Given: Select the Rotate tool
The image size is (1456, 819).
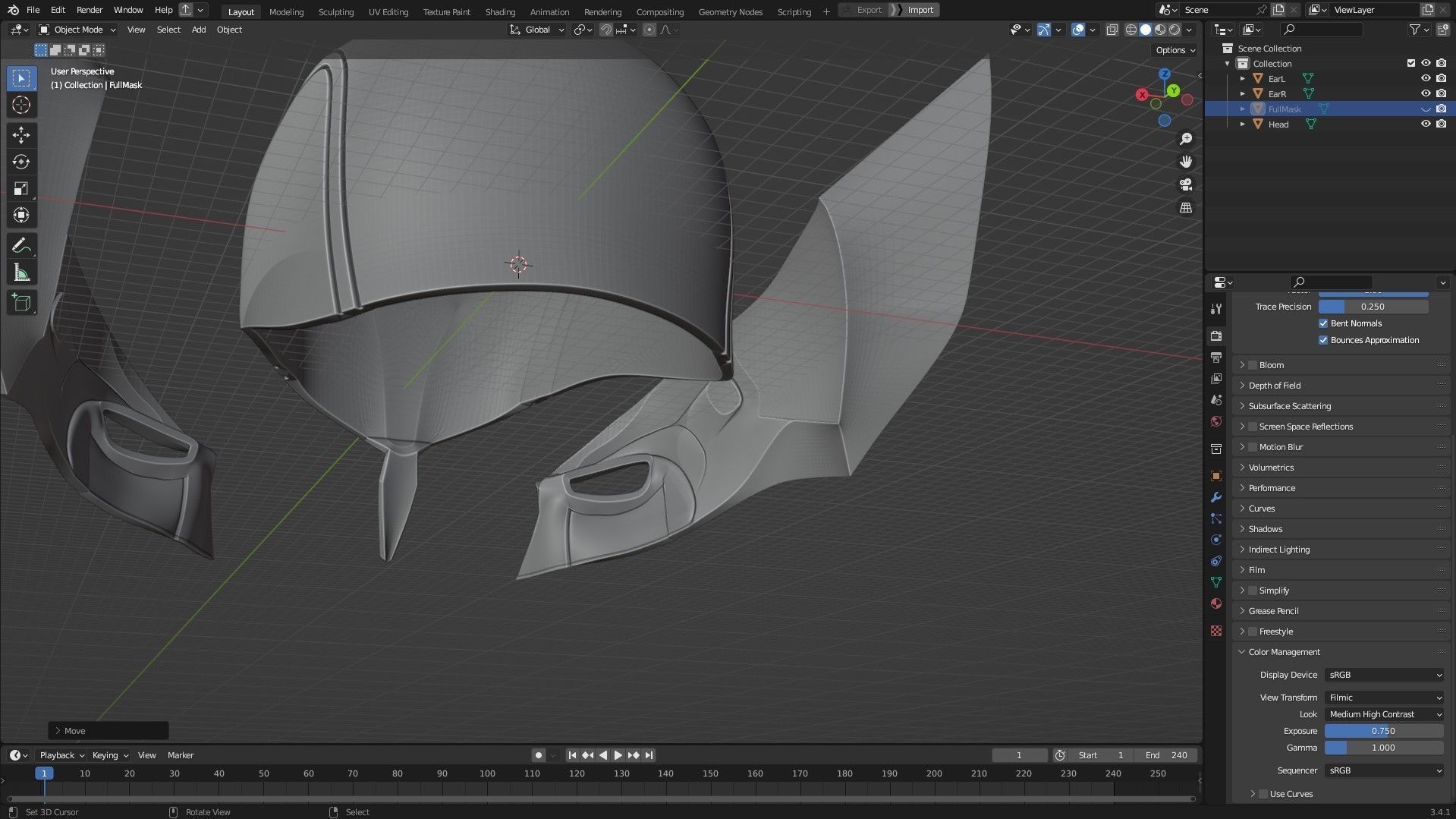Looking at the screenshot, I should [x=21, y=162].
